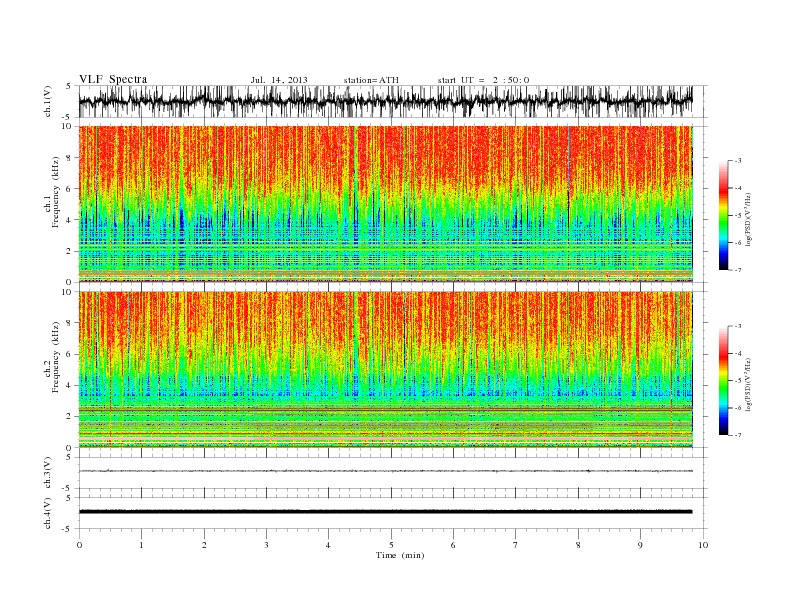Click the '6' kHz tick on ch.1 spectrogram
The width and height of the screenshot is (792, 612).
[69, 189]
